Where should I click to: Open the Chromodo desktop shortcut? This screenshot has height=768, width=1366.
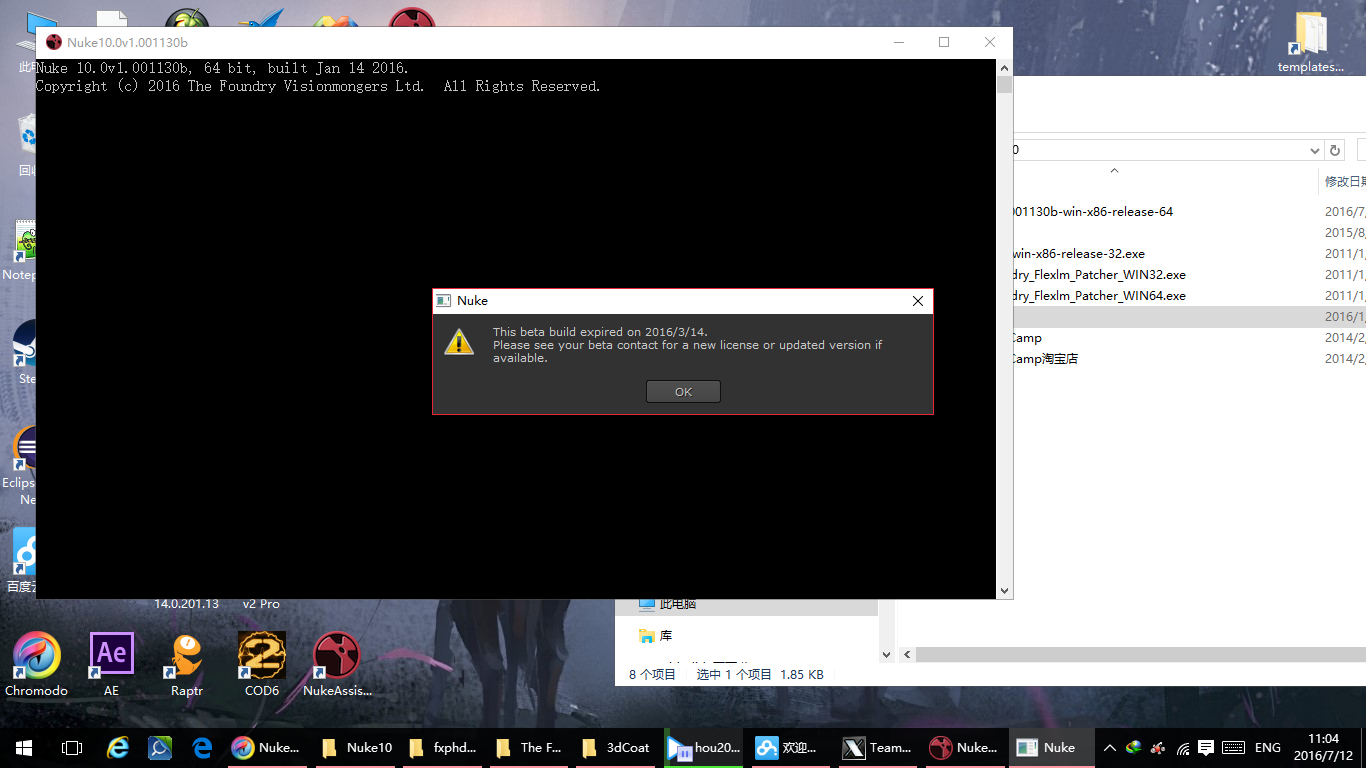[x=36, y=664]
